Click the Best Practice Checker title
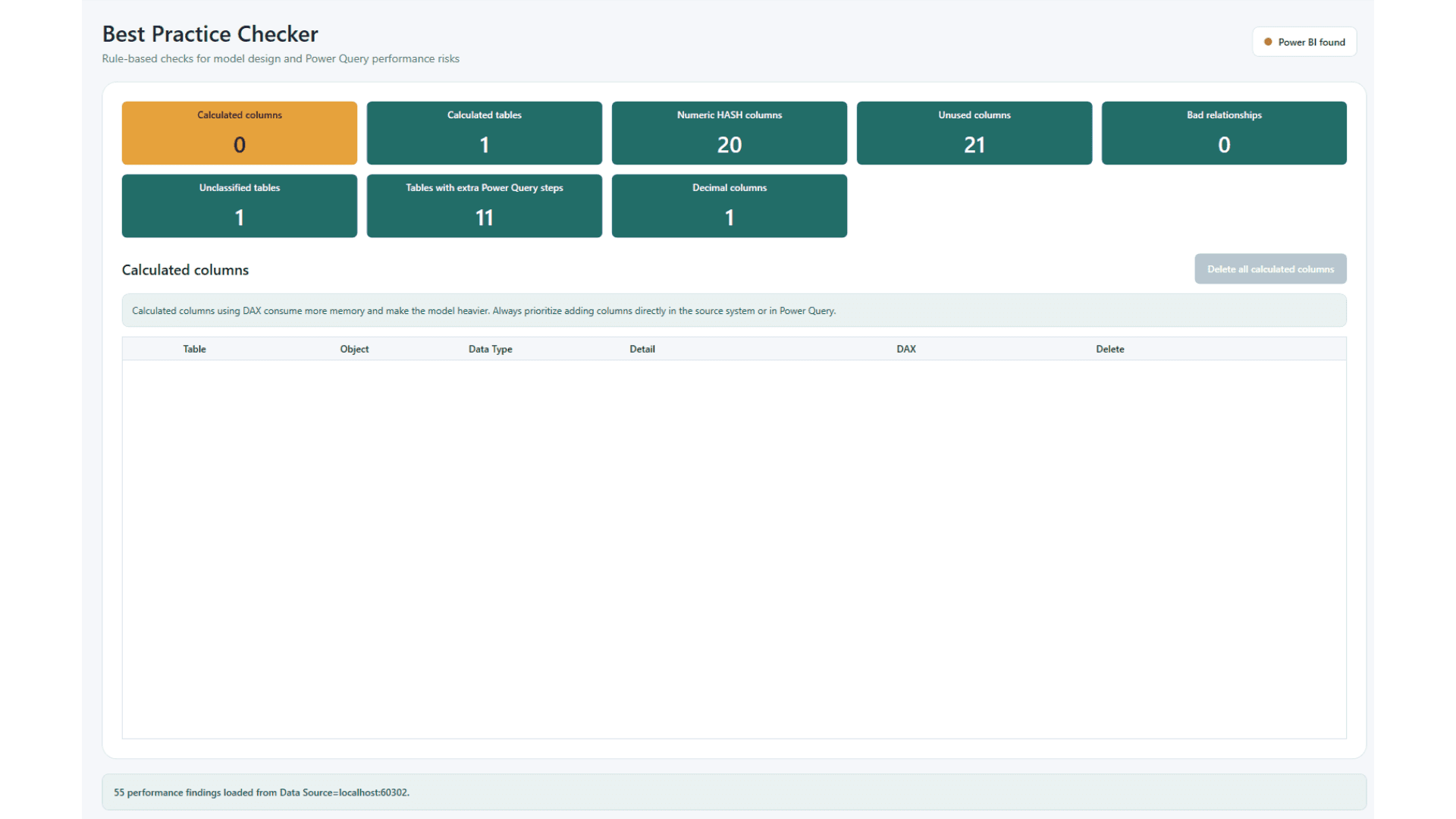The width and height of the screenshot is (1456, 819). (210, 34)
